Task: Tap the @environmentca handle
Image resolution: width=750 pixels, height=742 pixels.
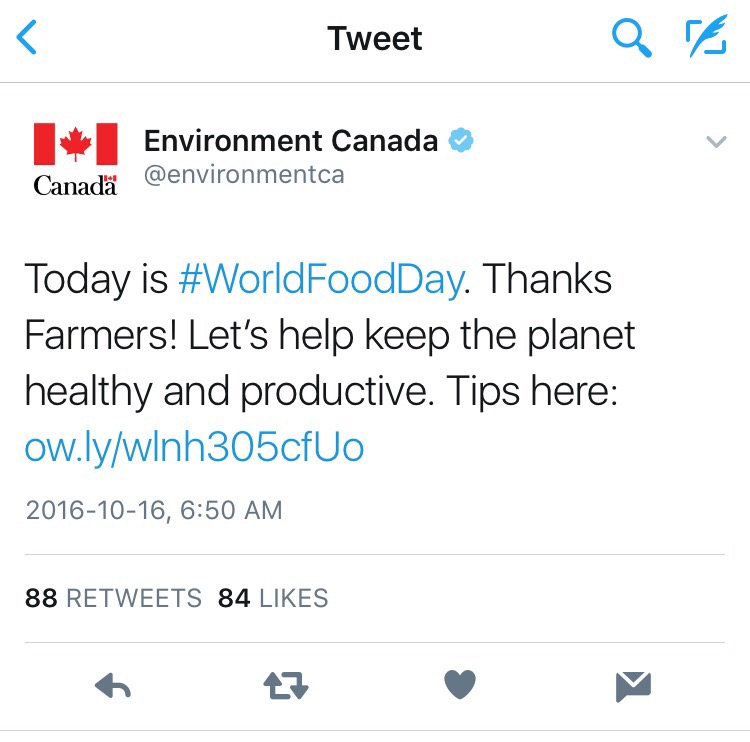Action: (244, 175)
